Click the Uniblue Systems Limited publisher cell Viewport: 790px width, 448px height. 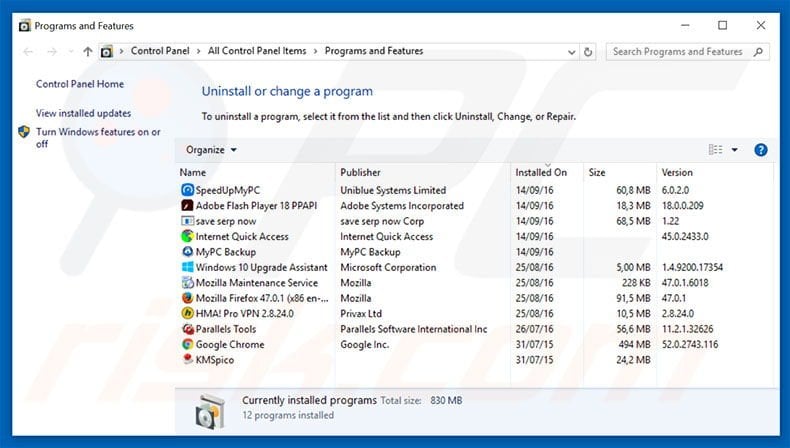[393, 190]
